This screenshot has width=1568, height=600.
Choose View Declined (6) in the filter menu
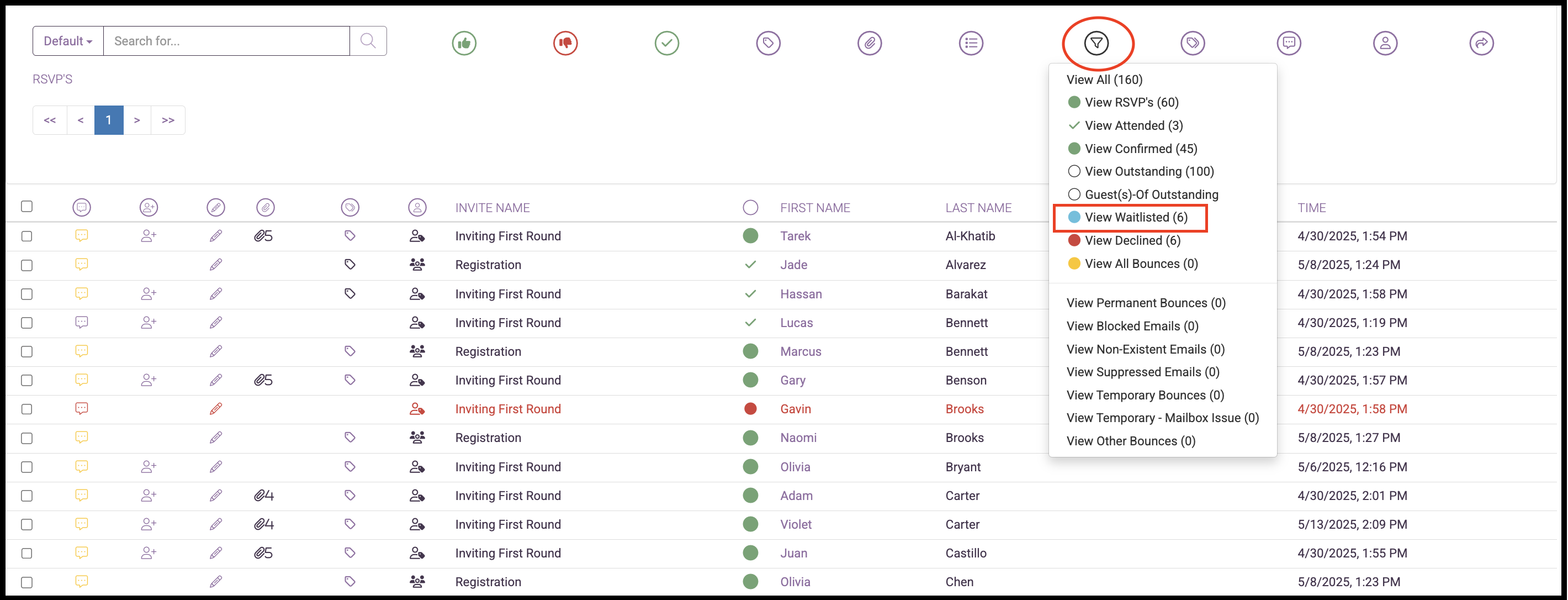(x=1129, y=240)
